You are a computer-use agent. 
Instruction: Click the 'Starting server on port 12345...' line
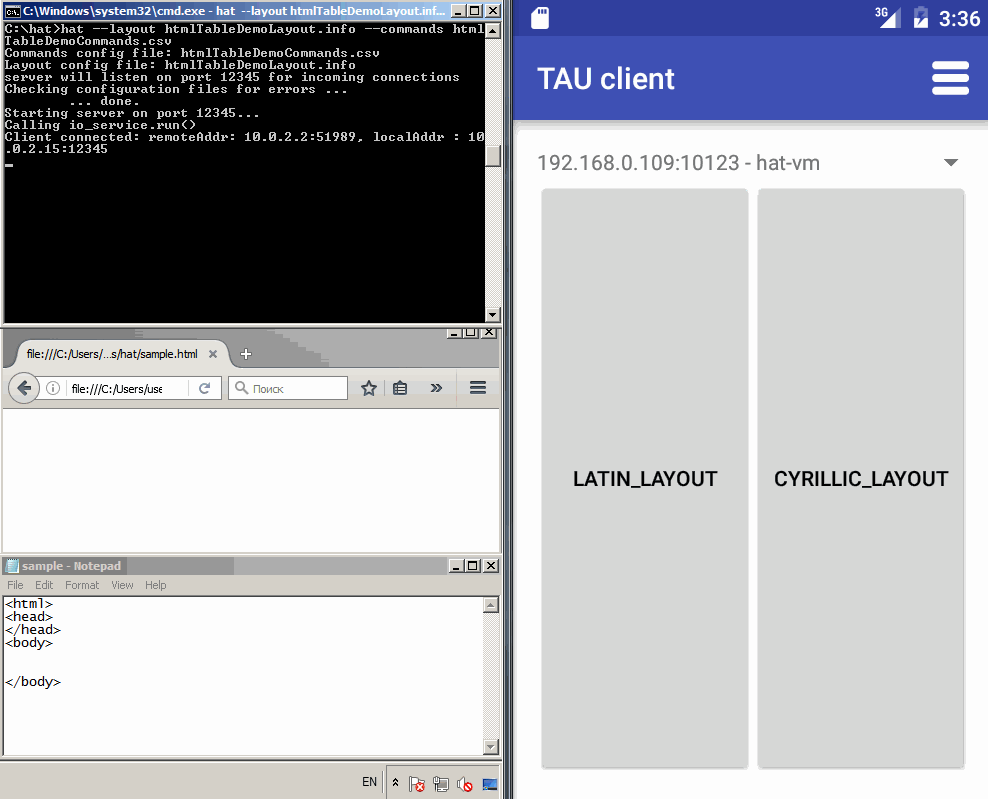(x=132, y=113)
